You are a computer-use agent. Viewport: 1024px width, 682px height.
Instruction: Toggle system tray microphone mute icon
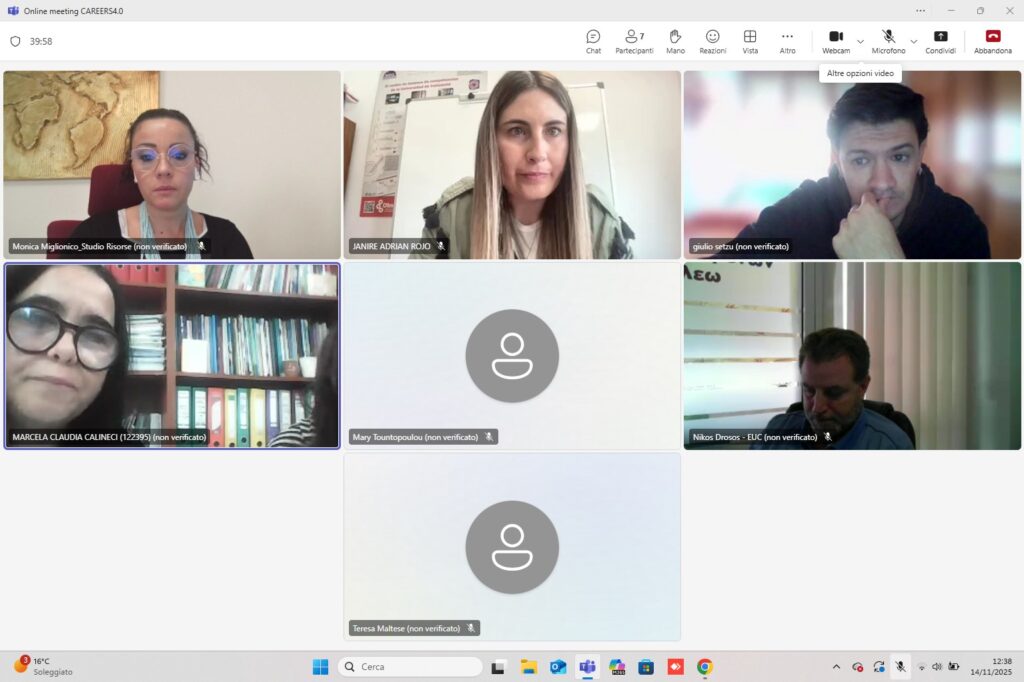pos(900,666)
